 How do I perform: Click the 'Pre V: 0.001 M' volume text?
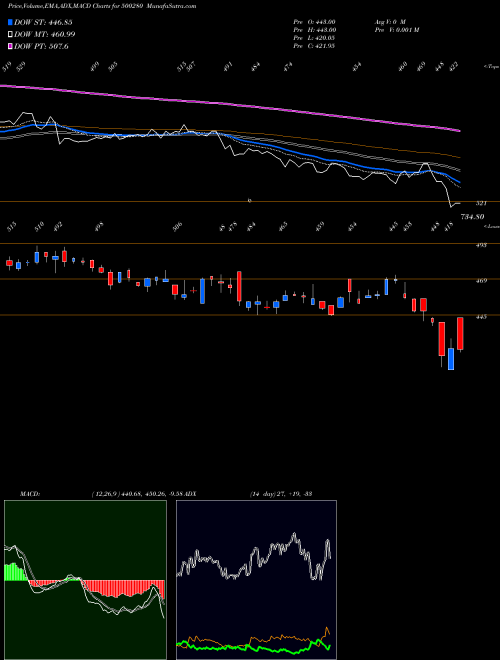click(x=397, y=30)
